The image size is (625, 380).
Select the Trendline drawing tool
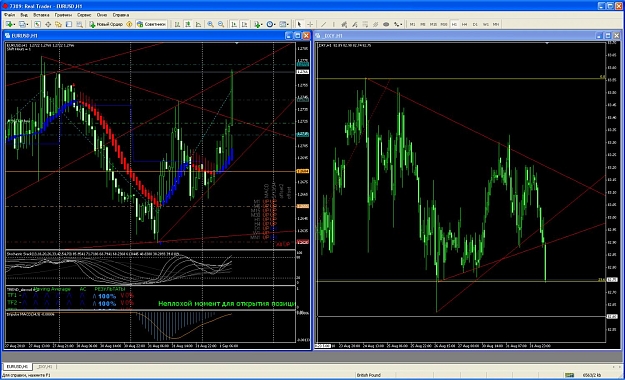point(323,24)
